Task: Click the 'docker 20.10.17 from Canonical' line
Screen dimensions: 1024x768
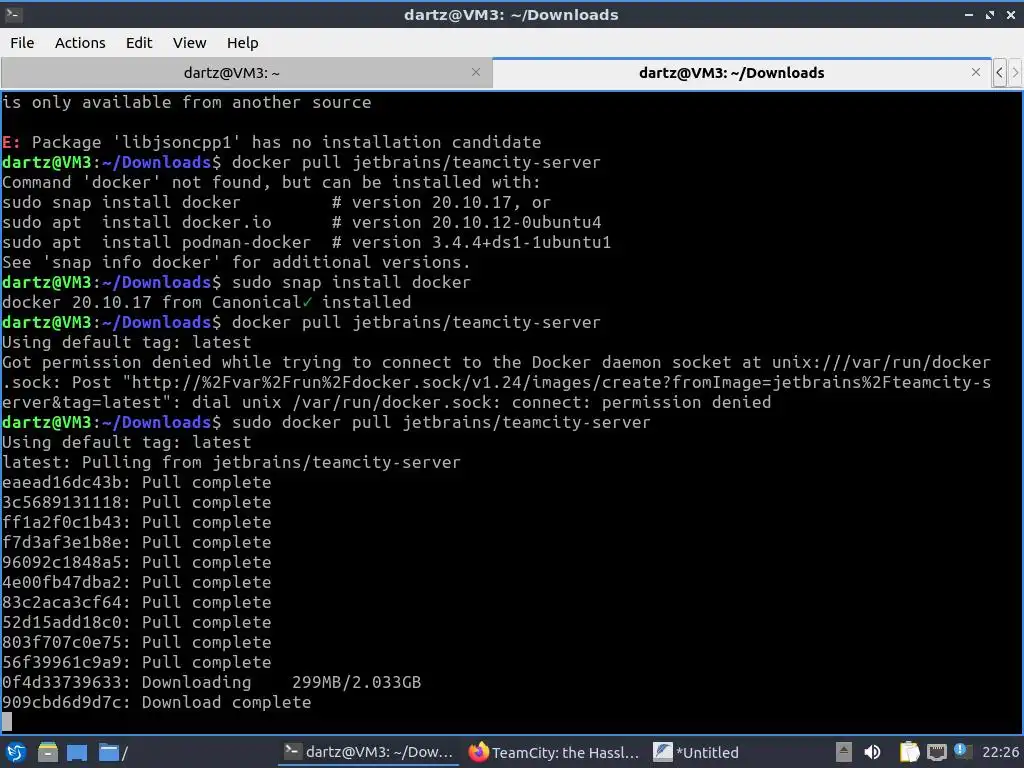Action: pyautogui.click(x=206, y=302)
